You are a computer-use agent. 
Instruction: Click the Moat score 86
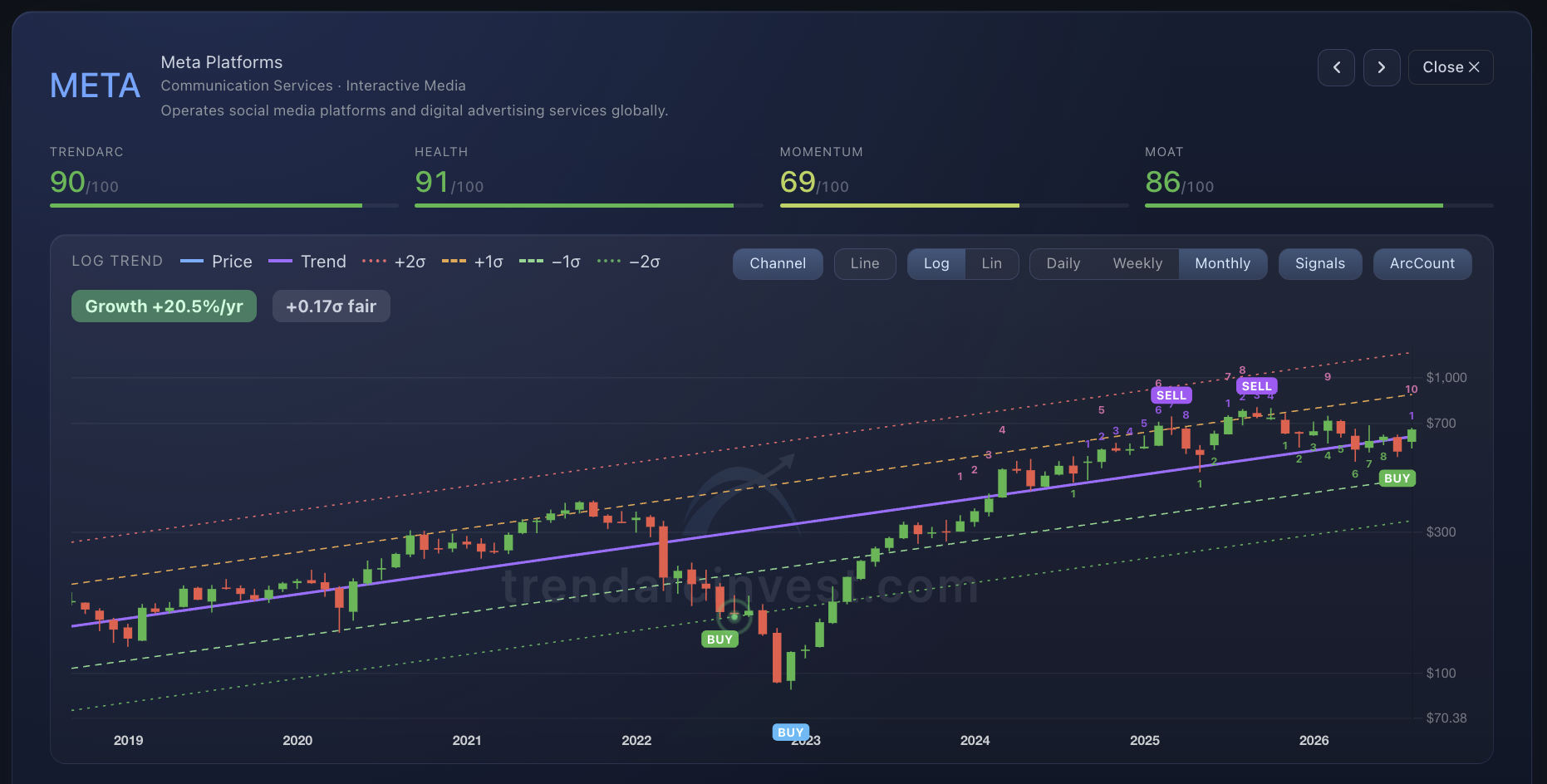[1162, 182]
